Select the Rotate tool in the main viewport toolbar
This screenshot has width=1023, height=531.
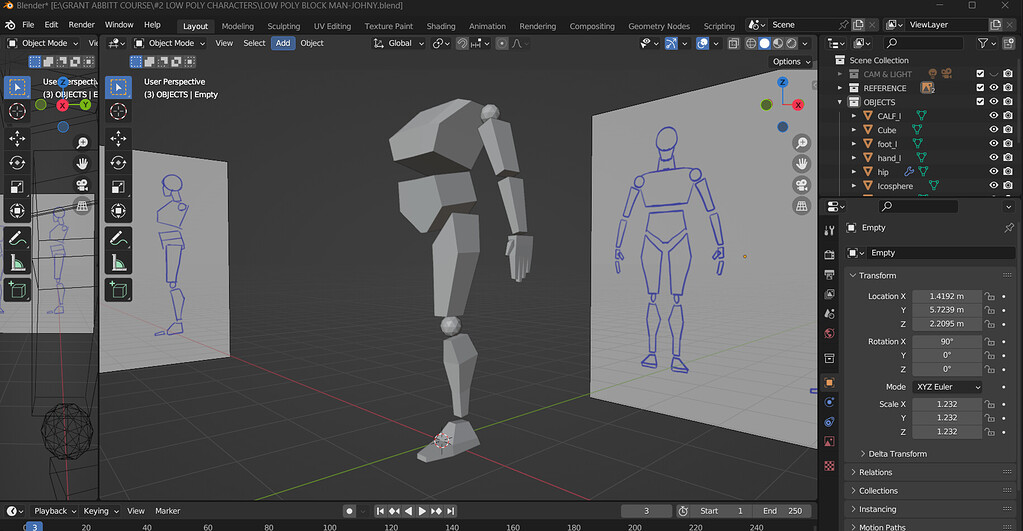pyautogui.click(x=118, y=162)
